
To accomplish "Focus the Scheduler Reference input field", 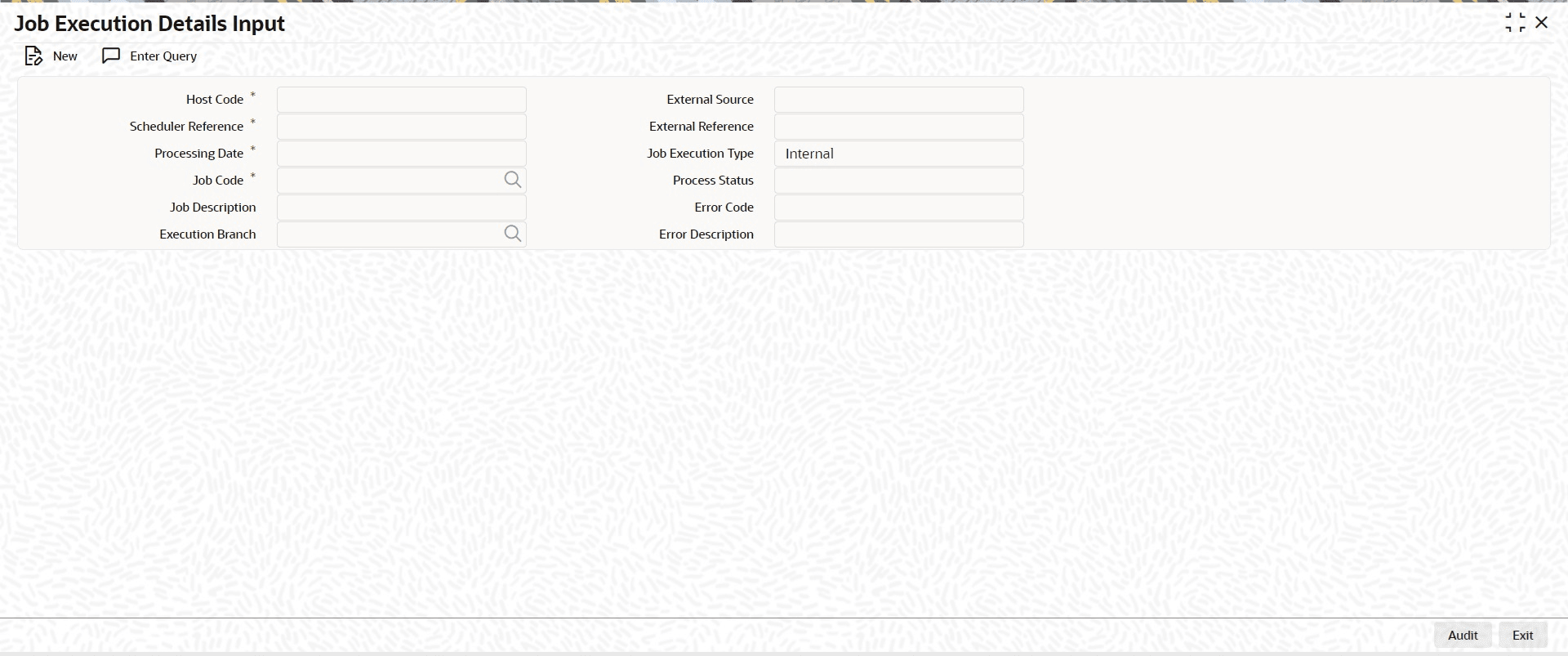I will (402, 127).
